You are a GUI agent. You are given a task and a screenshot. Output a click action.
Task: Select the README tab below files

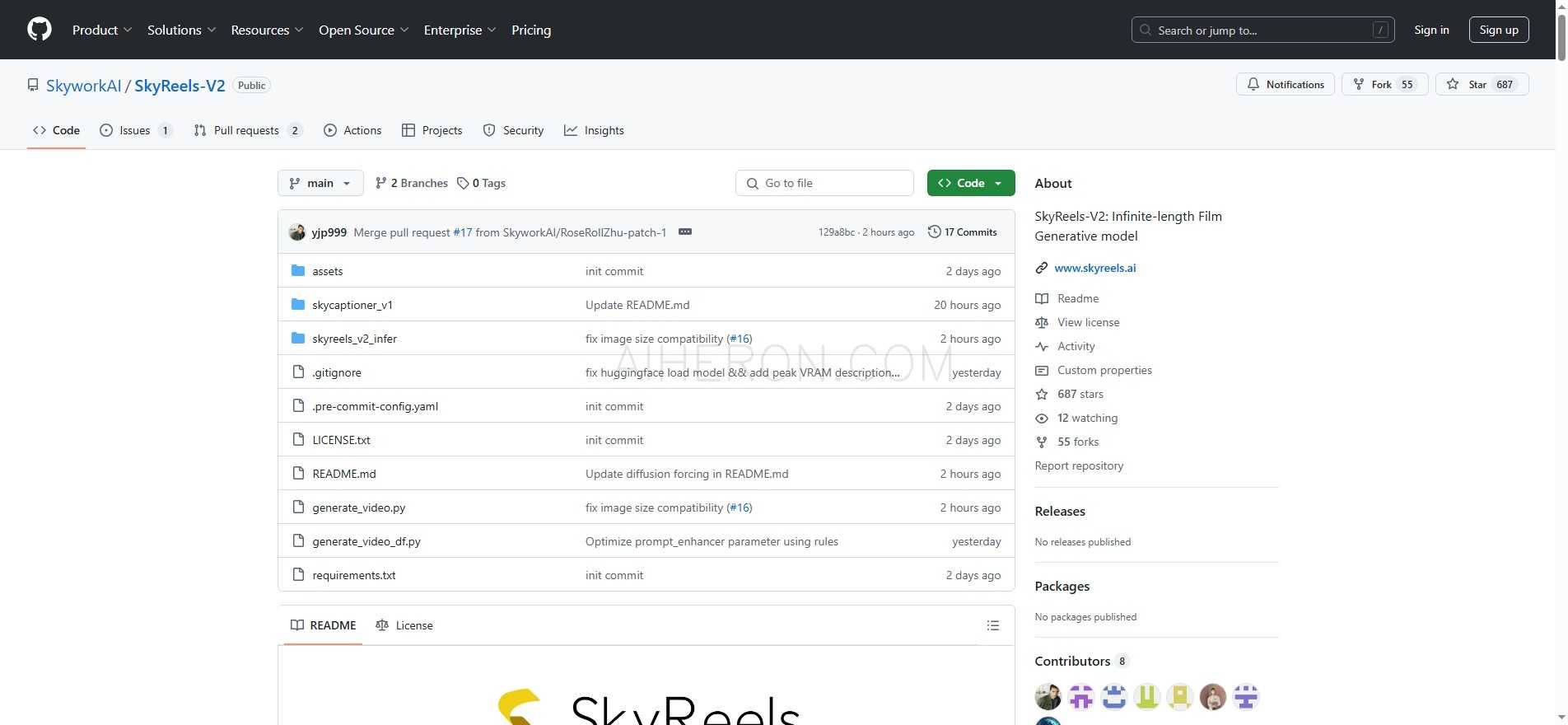coord(323,625)
